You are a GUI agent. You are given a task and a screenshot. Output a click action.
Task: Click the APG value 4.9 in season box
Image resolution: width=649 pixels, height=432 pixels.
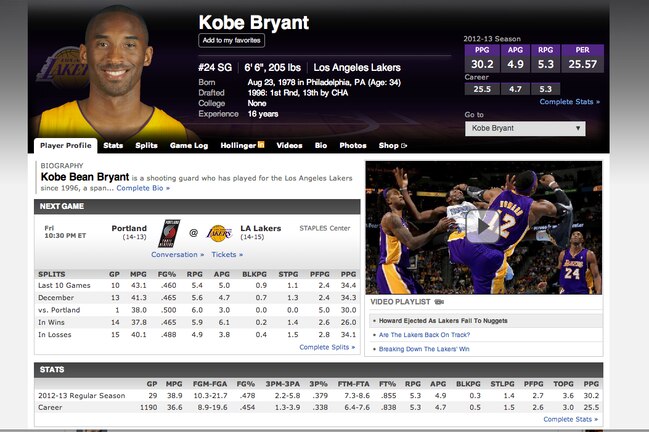(x=515, y=64)
